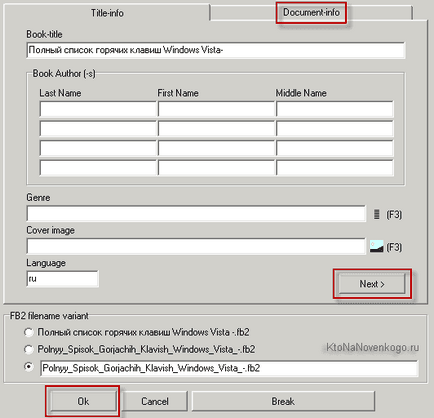Confirm with the Ok button
The image size is (434, 418).
[x=83, y=401]
